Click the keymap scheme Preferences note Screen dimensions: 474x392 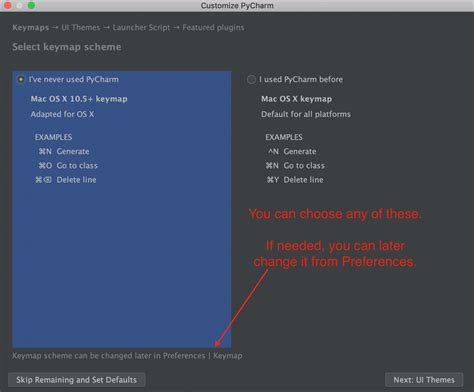coord(127,356)
